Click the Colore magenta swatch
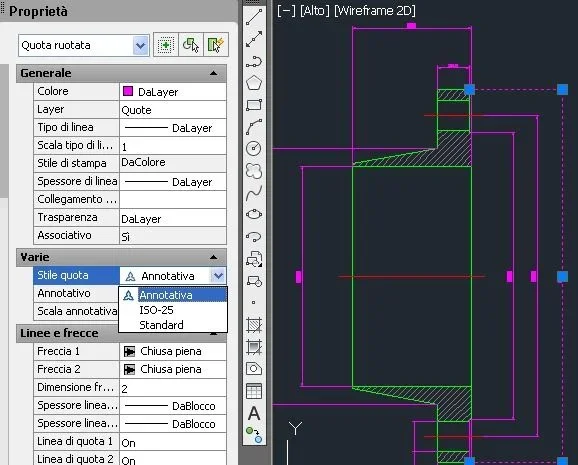 tap(128, 91)
